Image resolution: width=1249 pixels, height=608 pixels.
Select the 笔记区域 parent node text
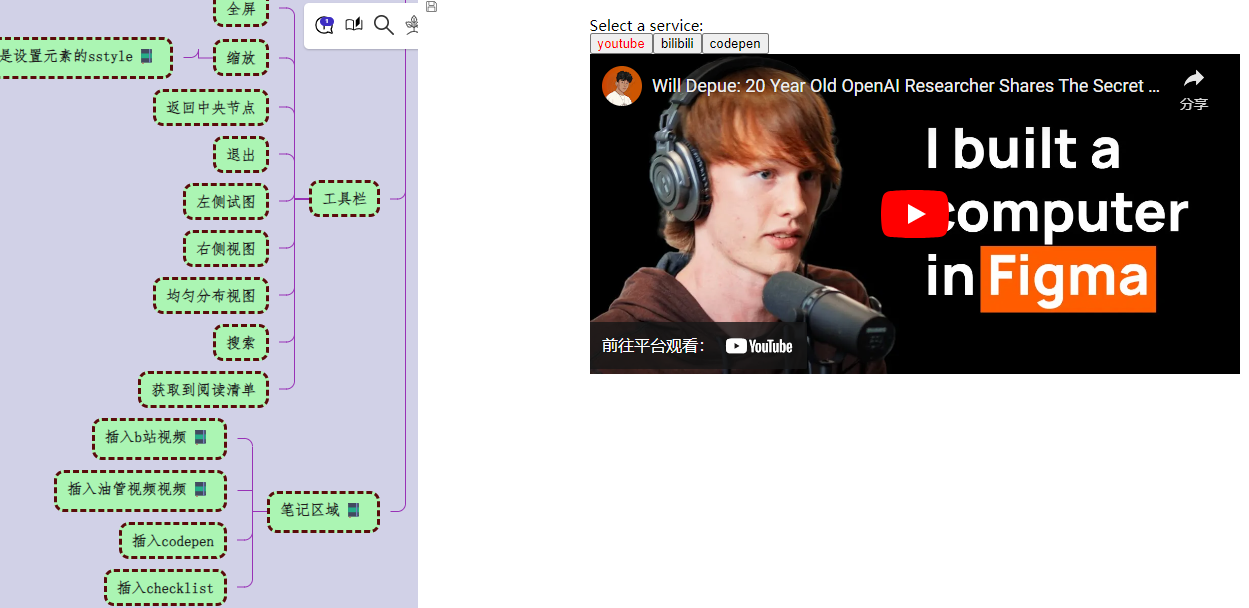click(310, 510)
